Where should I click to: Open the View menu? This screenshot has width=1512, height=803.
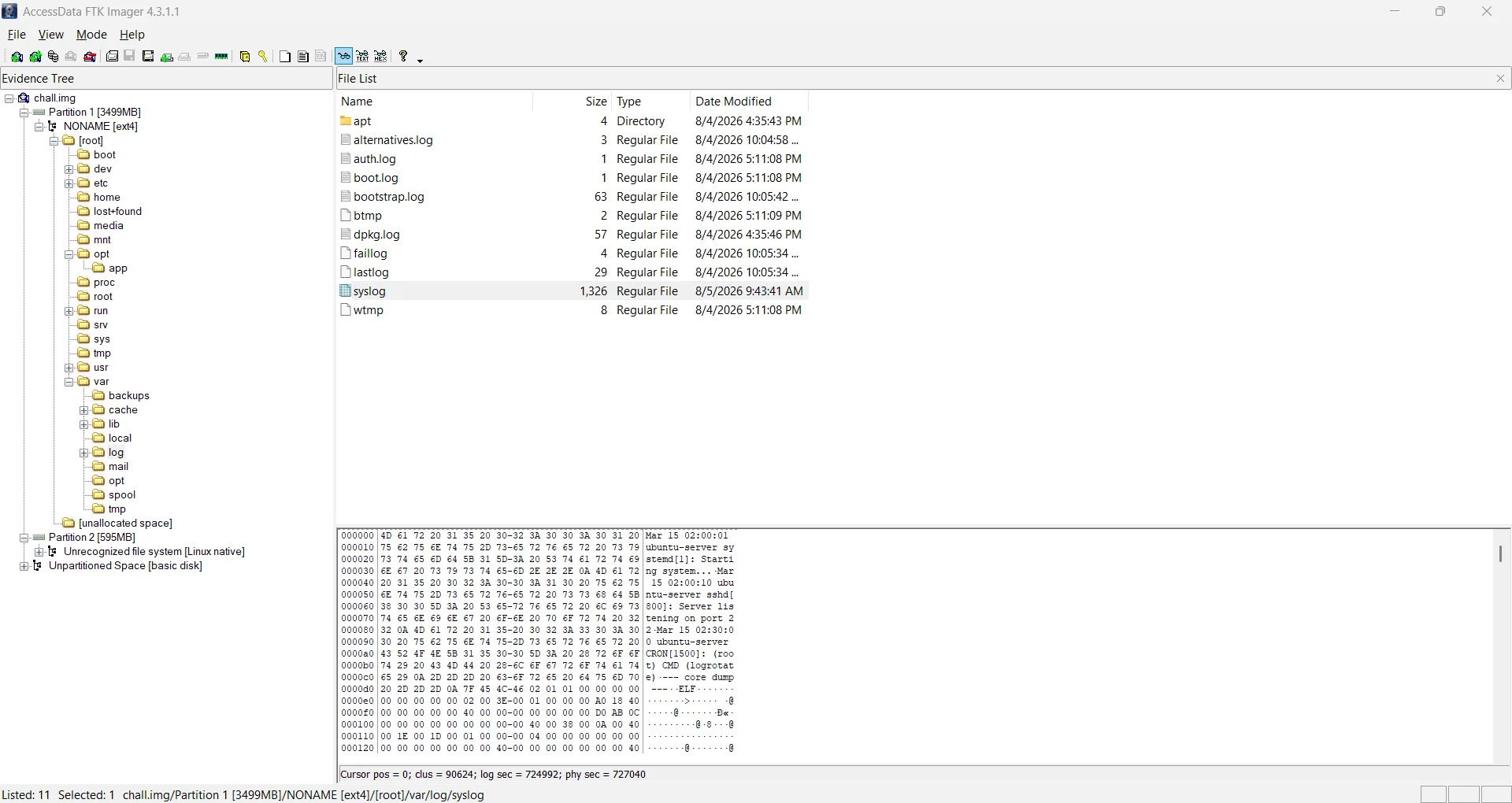pyautogui.click(x=51, y=35)
